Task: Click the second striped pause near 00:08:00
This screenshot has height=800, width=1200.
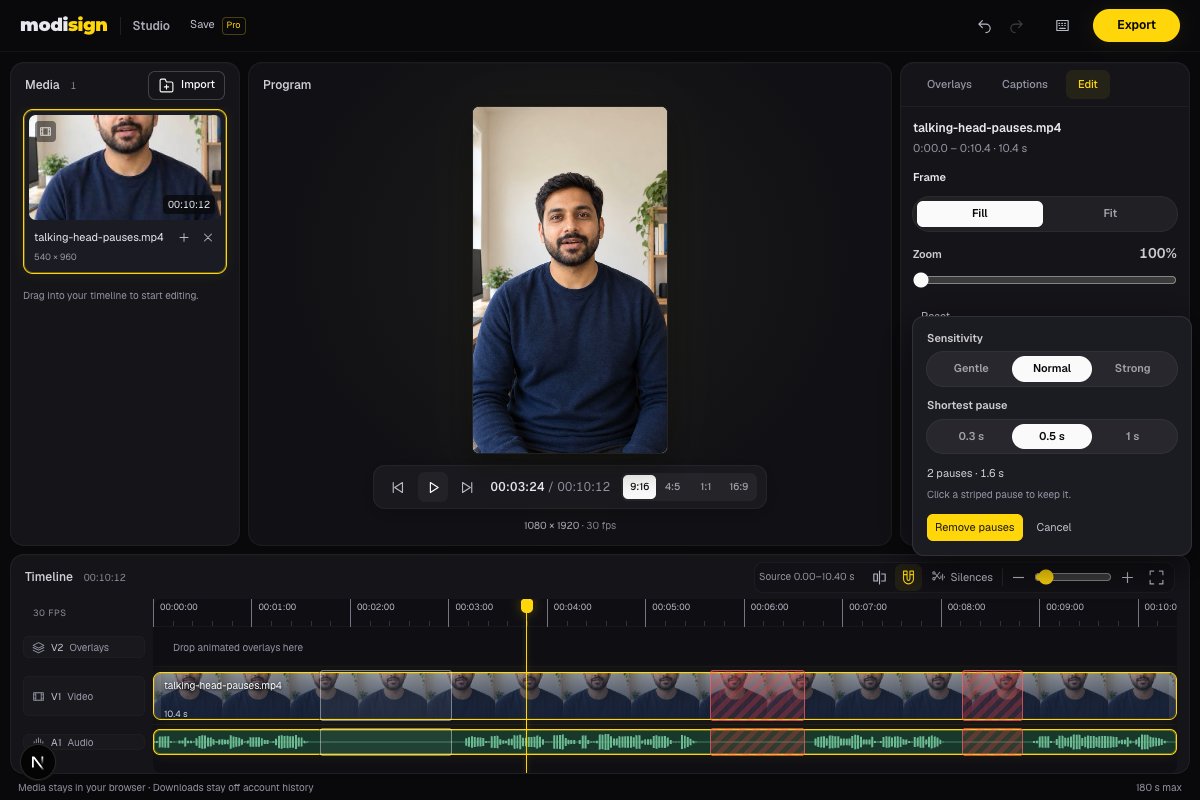Action: [992, 695]
